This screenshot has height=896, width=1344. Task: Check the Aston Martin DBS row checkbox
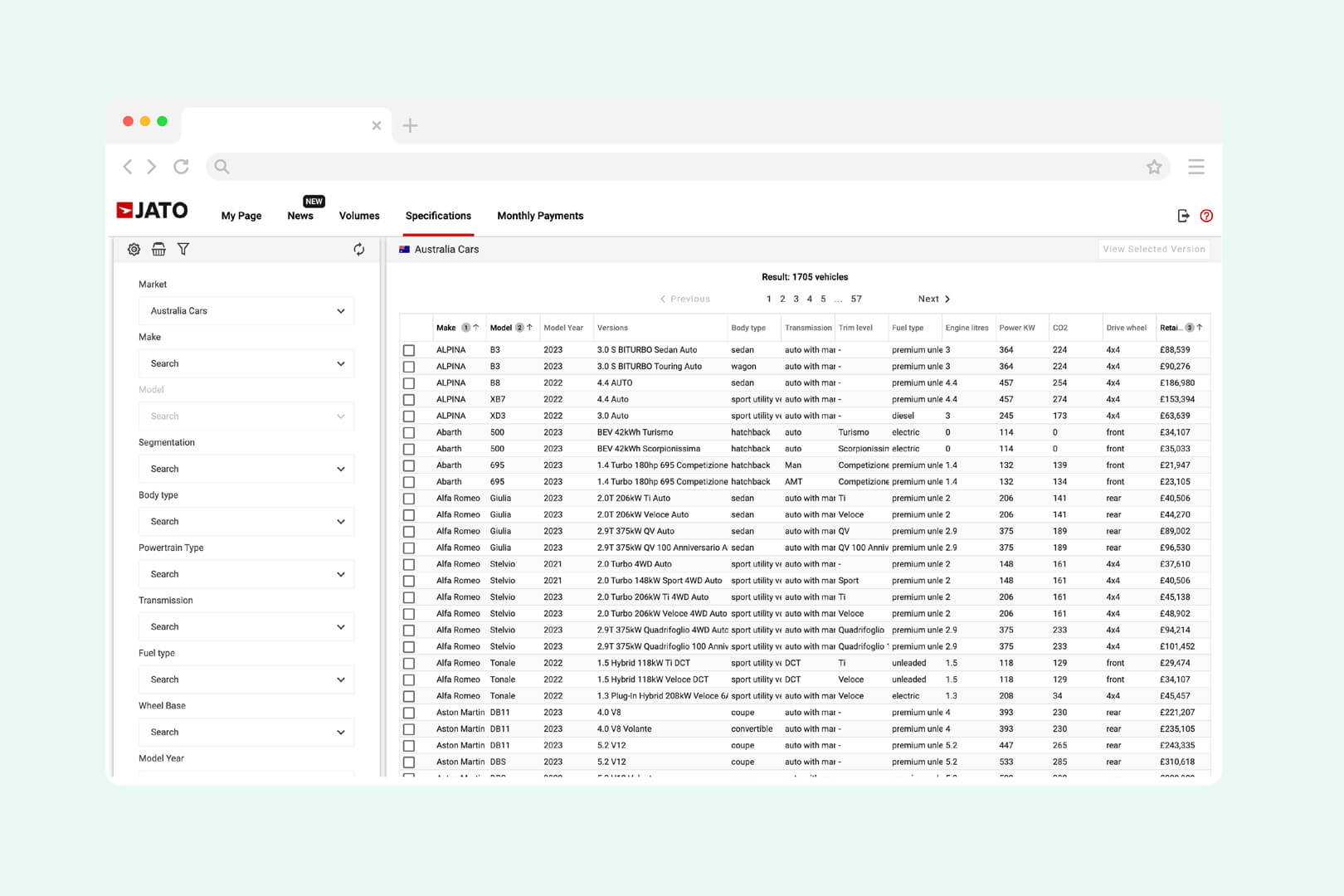pyautogui.click(x=409, y=761)
